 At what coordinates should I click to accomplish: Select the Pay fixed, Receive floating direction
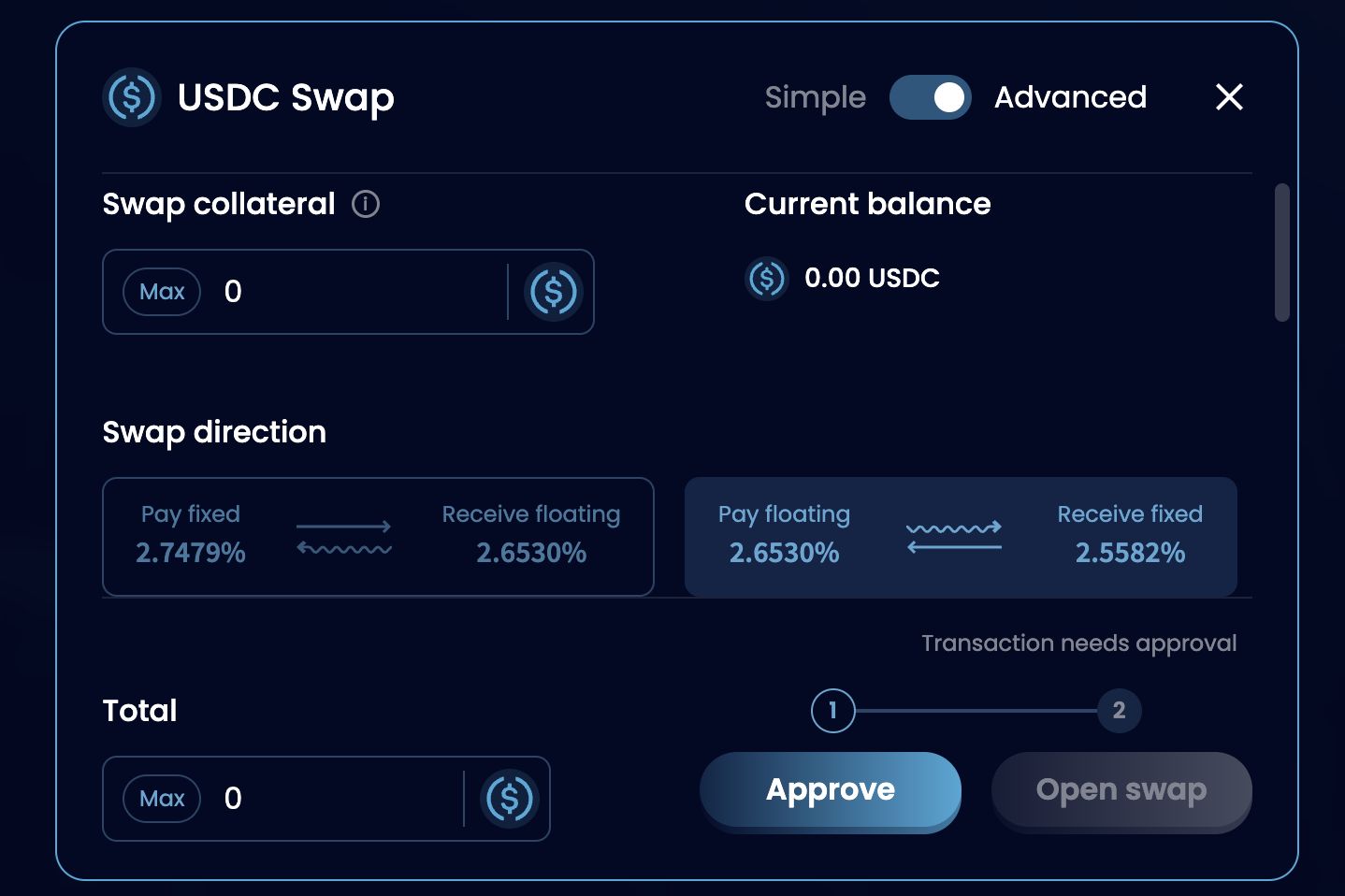pyautogui.click(x=378, y=537)
